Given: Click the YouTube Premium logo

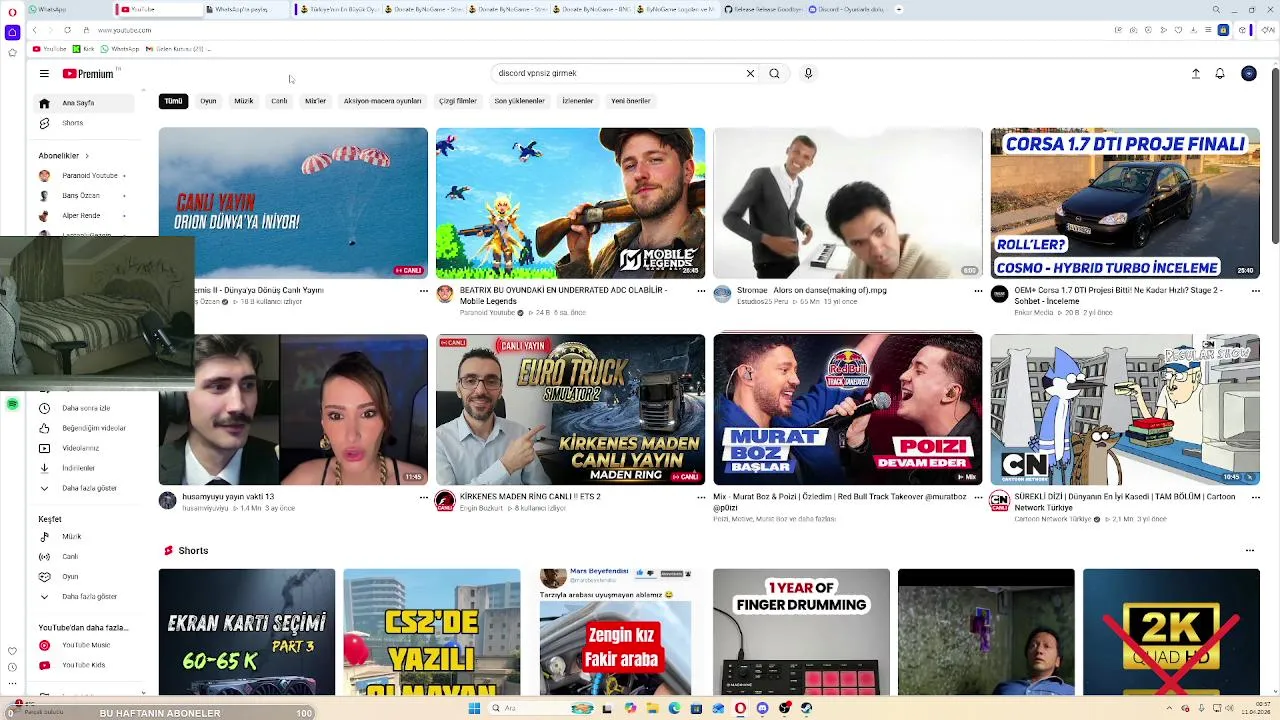Looking at the screenshot, I should point(88,73).
